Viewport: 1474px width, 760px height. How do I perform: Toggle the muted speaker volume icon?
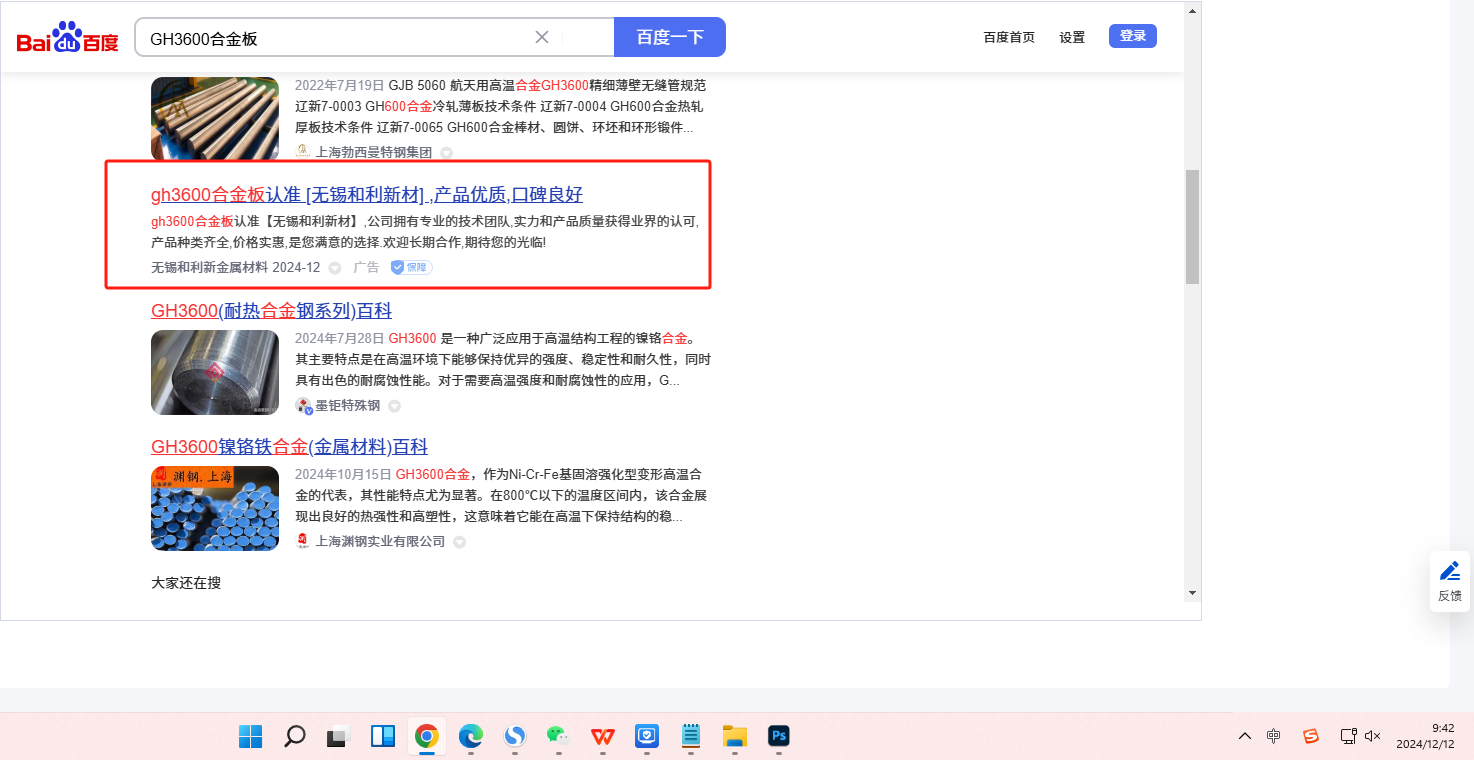pyautogui.click(x=1372, y=736)
